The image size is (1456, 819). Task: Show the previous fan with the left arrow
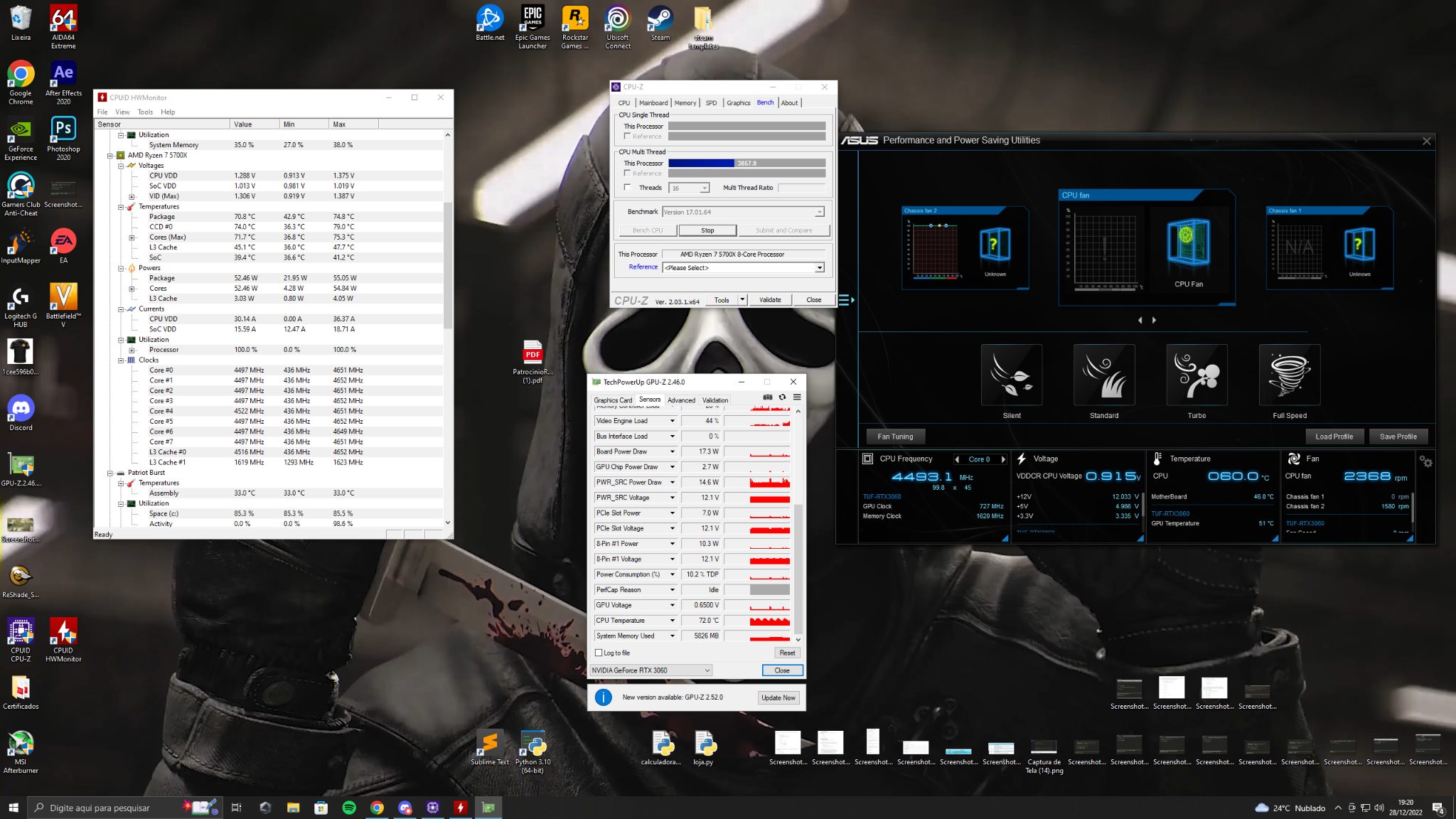click(1140, 320)
